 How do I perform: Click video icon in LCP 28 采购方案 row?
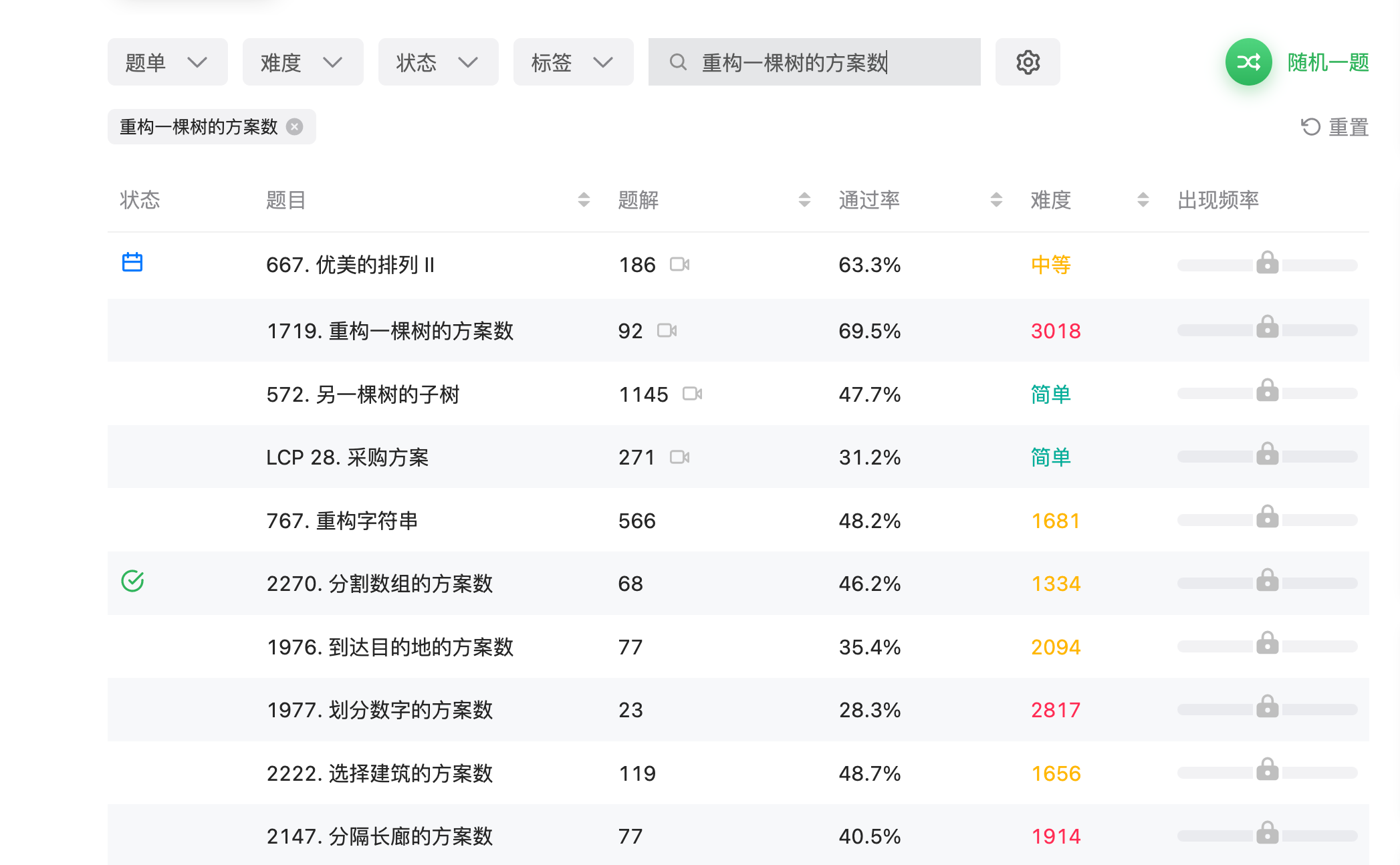(x=679, y=457)
